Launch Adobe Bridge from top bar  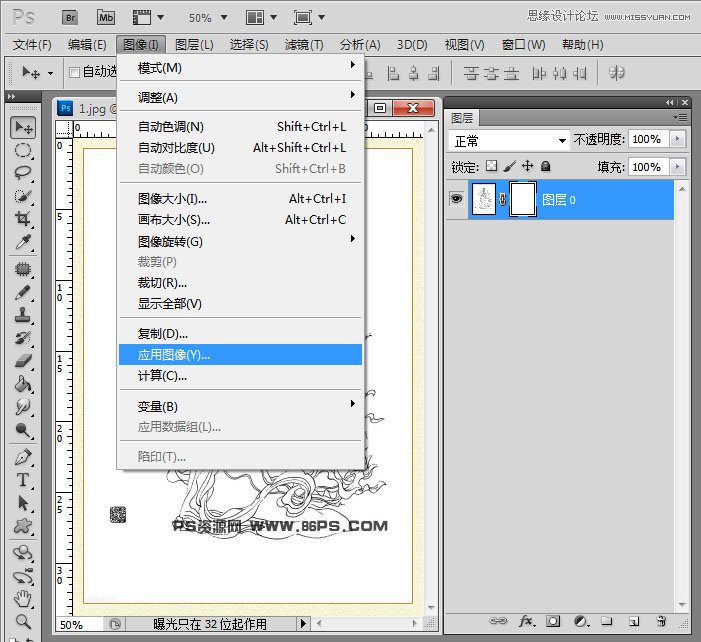pyautogui.click(x=70, y=18)
